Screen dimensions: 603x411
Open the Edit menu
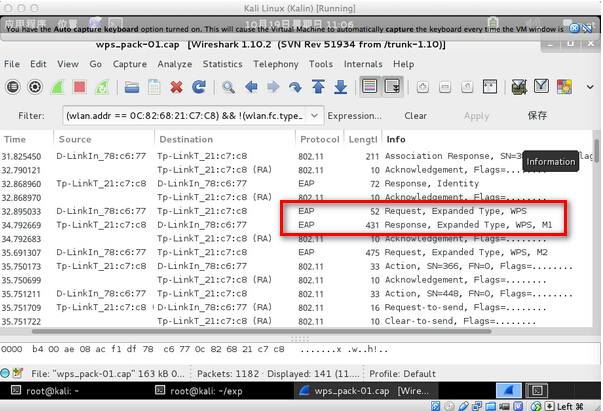coord(38,64)
